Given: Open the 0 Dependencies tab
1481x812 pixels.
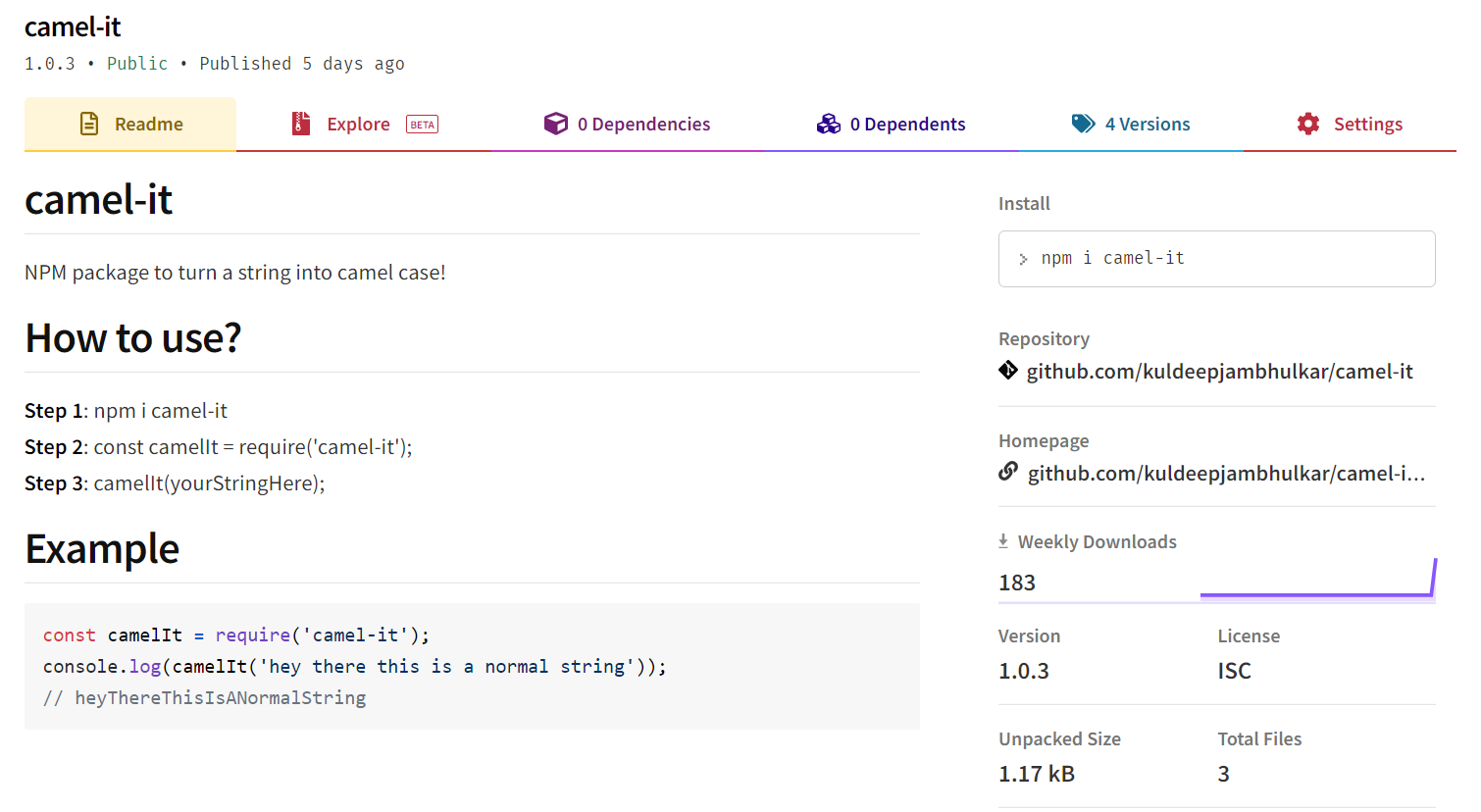Looking at the screenshot, I should click(628, 125).
